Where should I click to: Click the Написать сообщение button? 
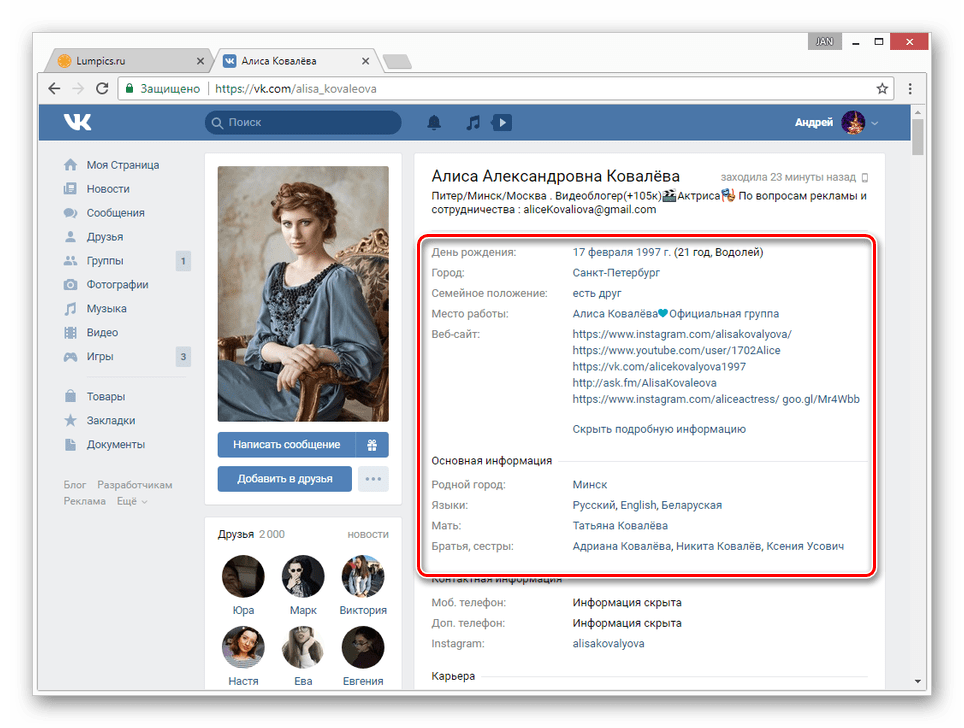point(286,445)
